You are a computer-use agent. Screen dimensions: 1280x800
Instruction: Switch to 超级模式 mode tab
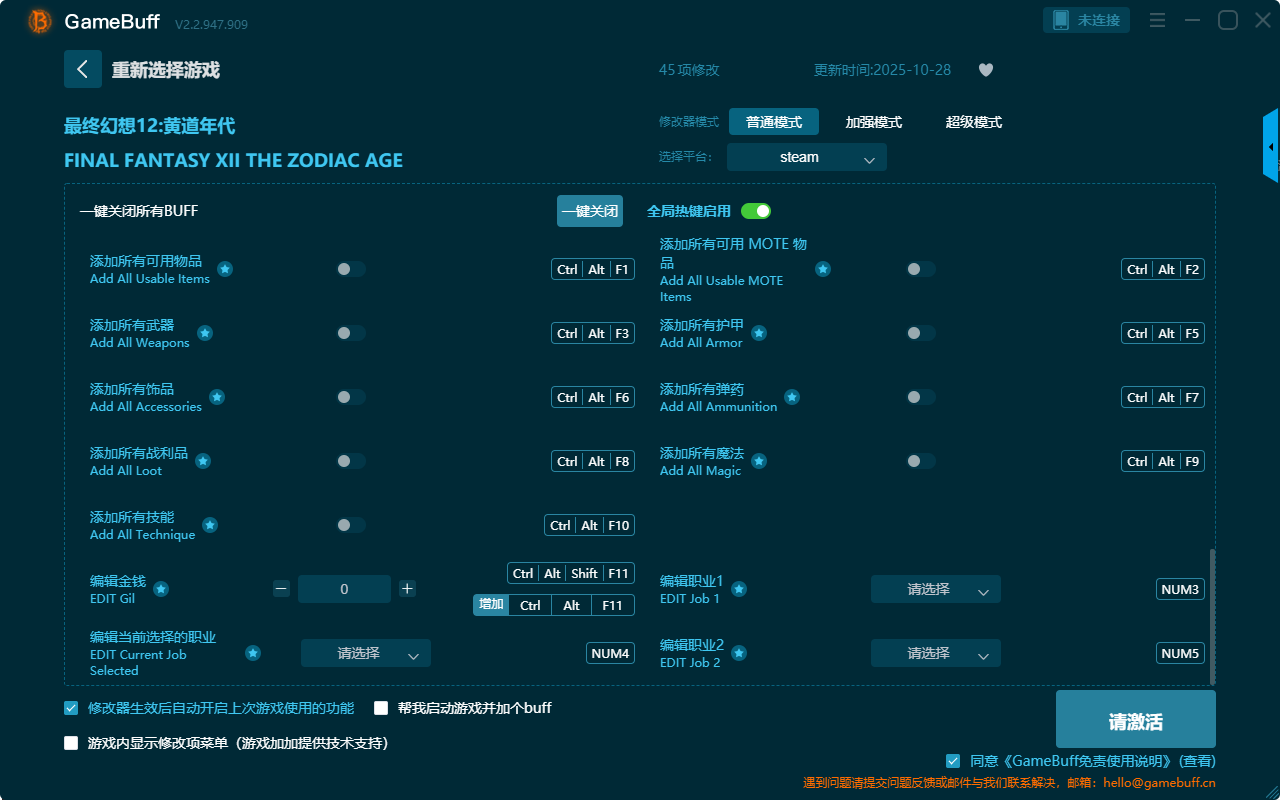[x=973, y=122]
